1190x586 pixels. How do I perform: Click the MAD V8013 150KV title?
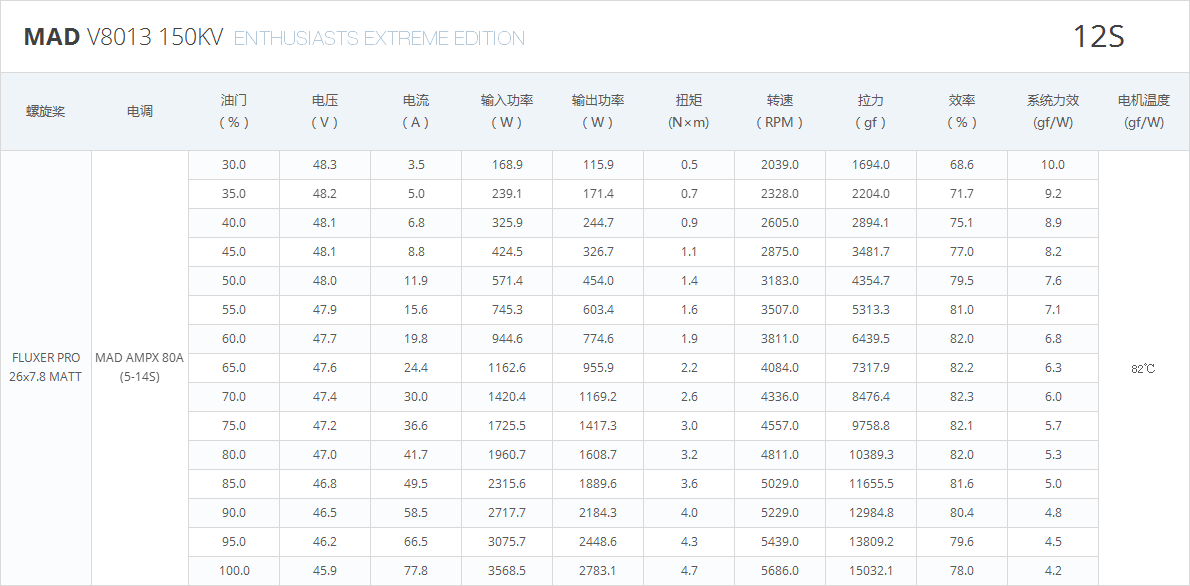(124, 37)
